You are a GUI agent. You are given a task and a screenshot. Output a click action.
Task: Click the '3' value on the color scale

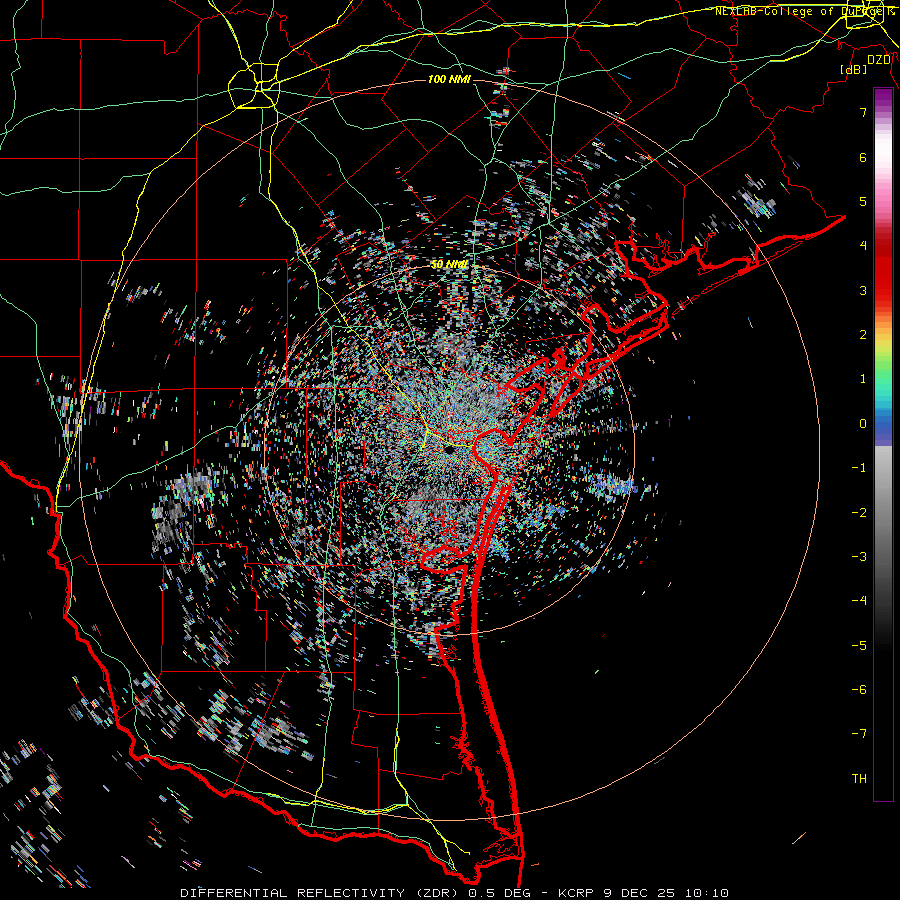[x=863, y=290]
